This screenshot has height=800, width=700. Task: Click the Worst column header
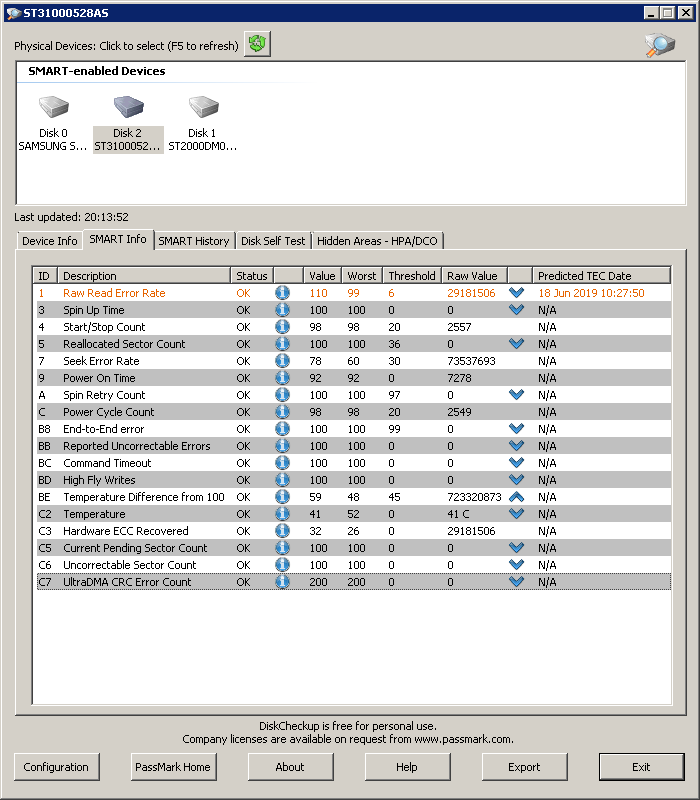click(362, 276)
